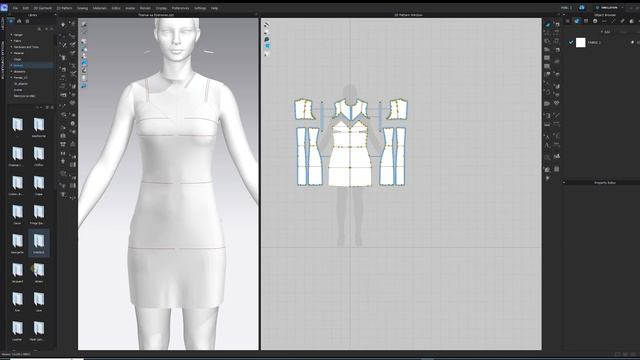Open the Help menu
This screenshot has width=640, height=360.
coord(214,8)
